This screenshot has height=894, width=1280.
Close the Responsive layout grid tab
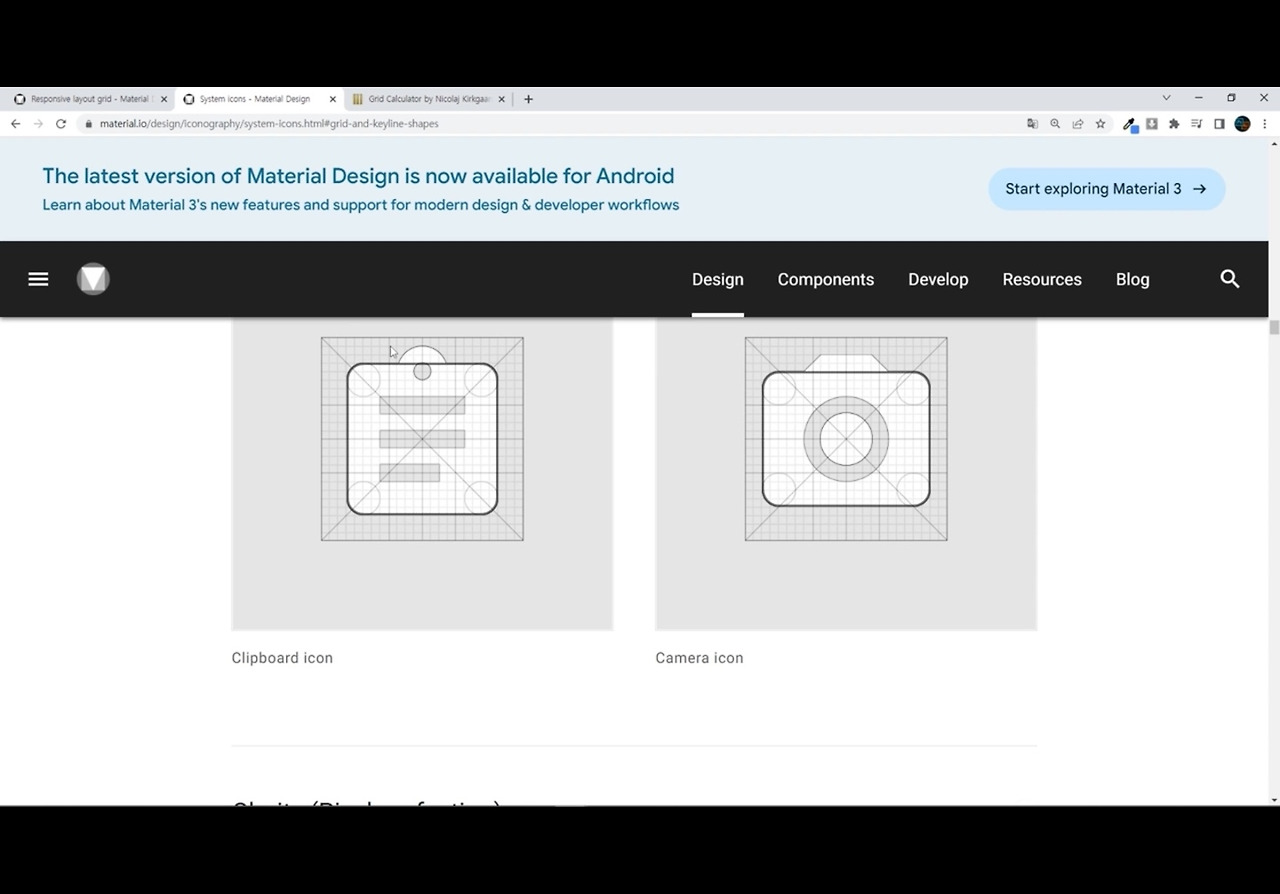pyautogui.click(x=164, y=99)
